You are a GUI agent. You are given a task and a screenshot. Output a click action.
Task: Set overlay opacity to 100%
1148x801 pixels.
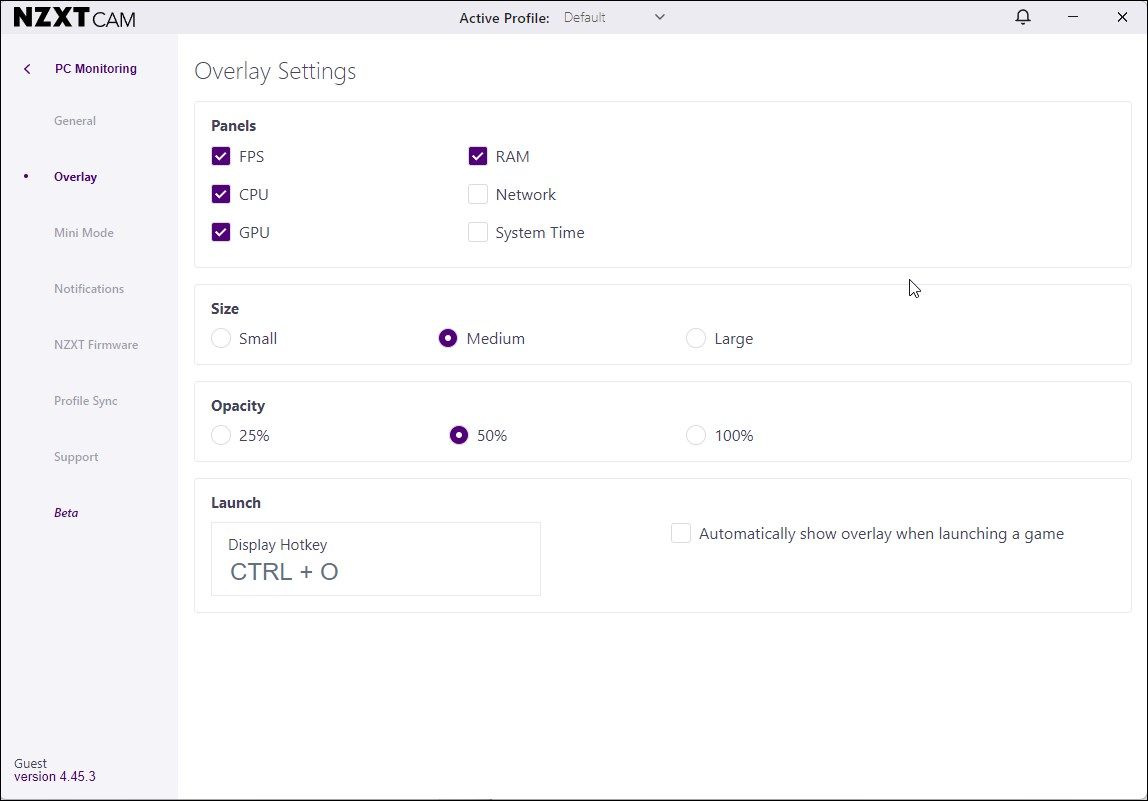696,435
